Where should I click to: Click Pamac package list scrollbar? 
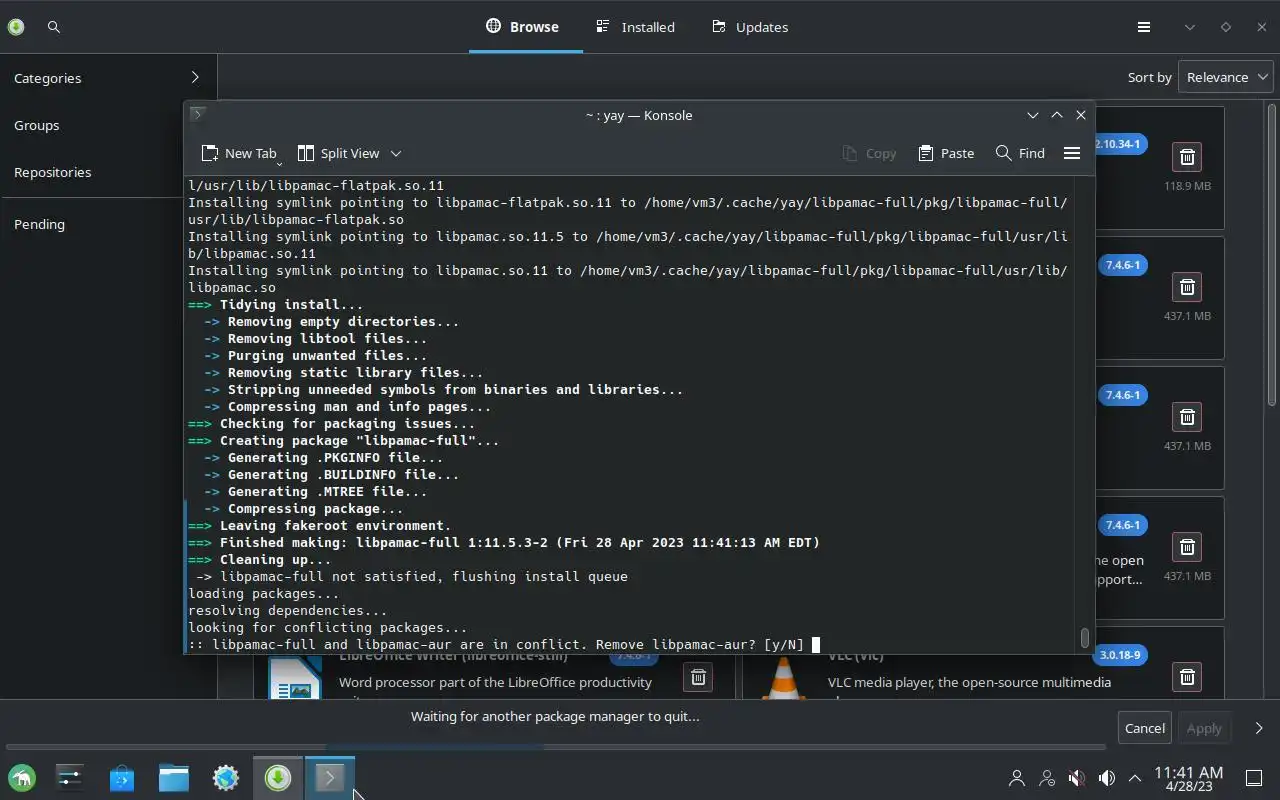click(x=1271, y=400)
